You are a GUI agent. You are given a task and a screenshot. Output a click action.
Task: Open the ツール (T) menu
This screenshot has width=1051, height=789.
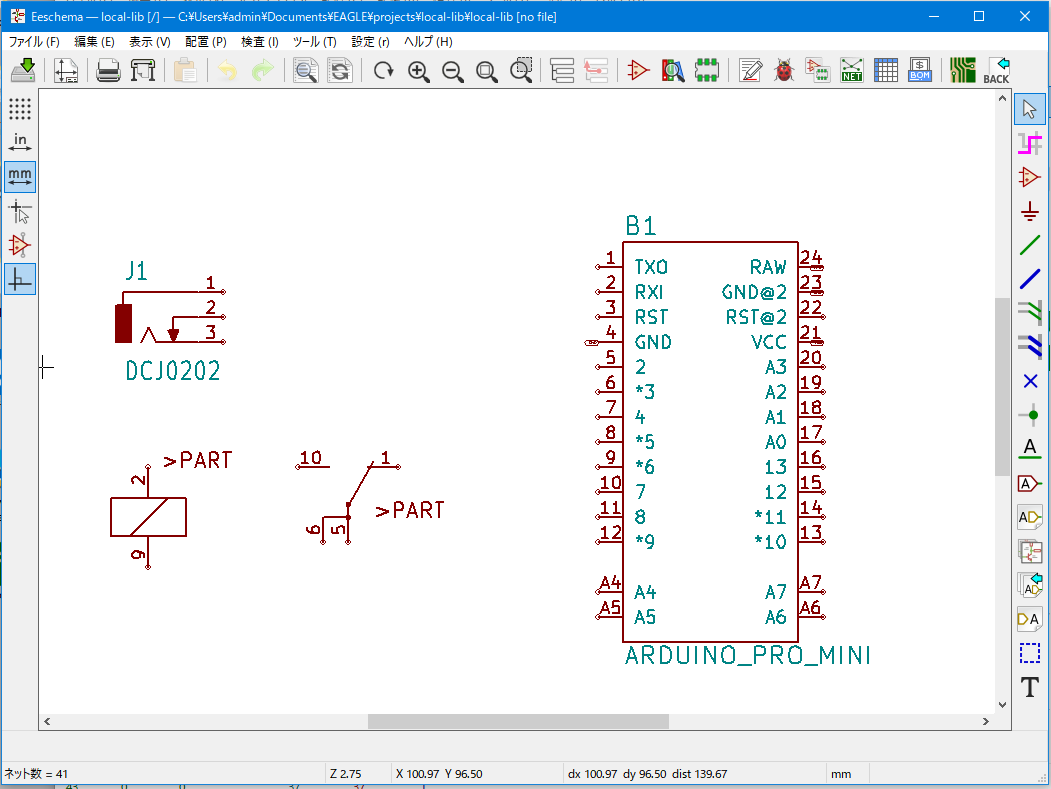tap(314, 42)
